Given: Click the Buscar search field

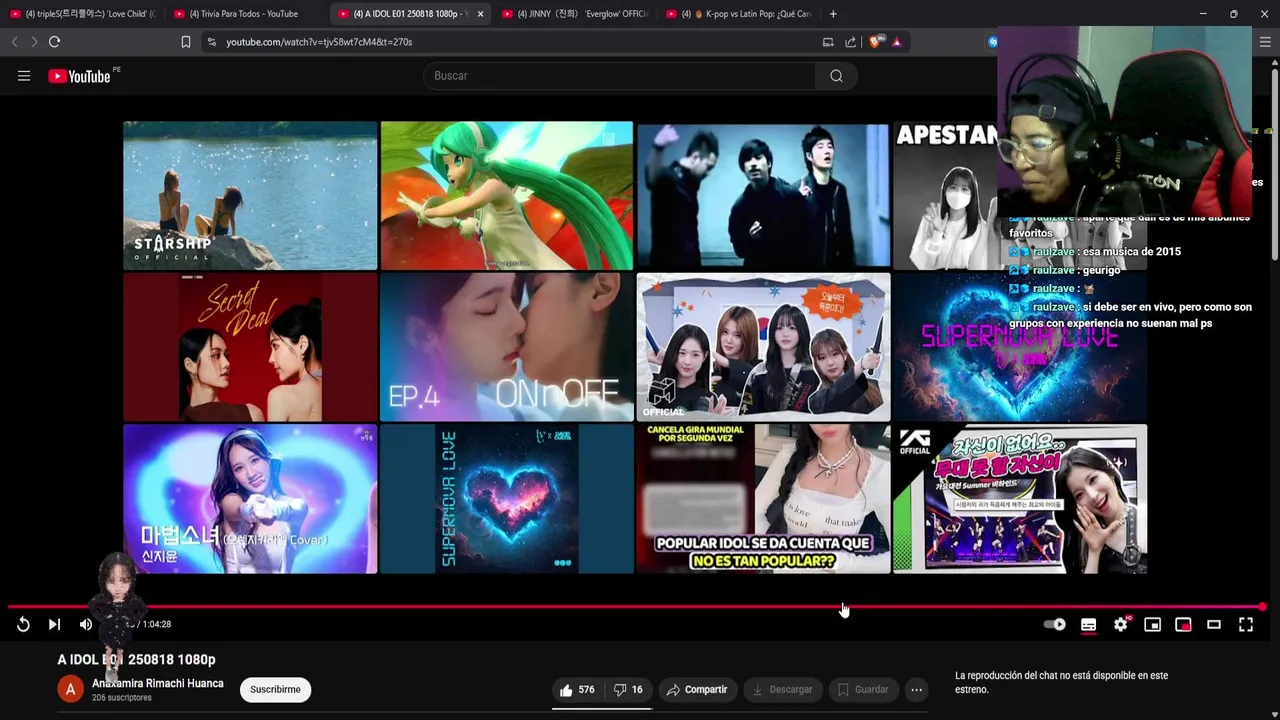Looking at the screenshot, I should pos(620,76).
